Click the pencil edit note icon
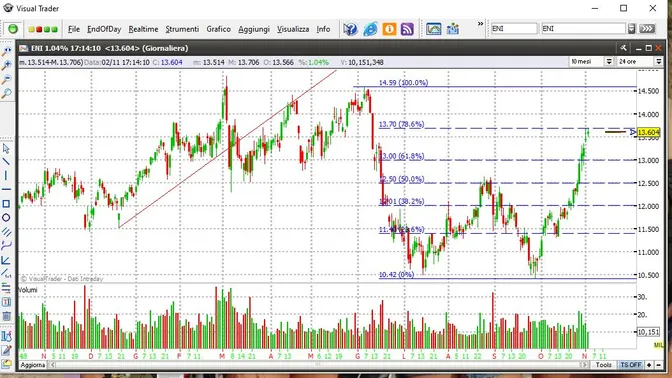Screen dimensions: 672x378 click(x=6, y=350)
